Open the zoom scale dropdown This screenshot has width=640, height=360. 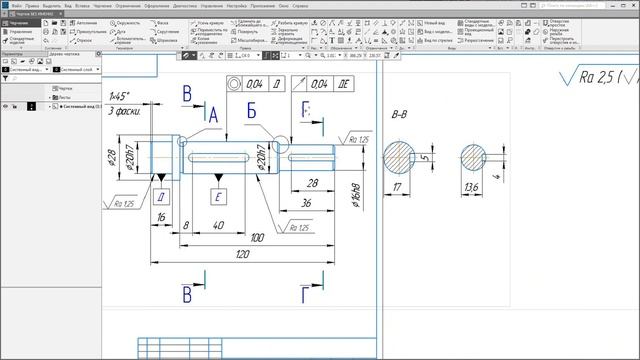tap(339, 56)
